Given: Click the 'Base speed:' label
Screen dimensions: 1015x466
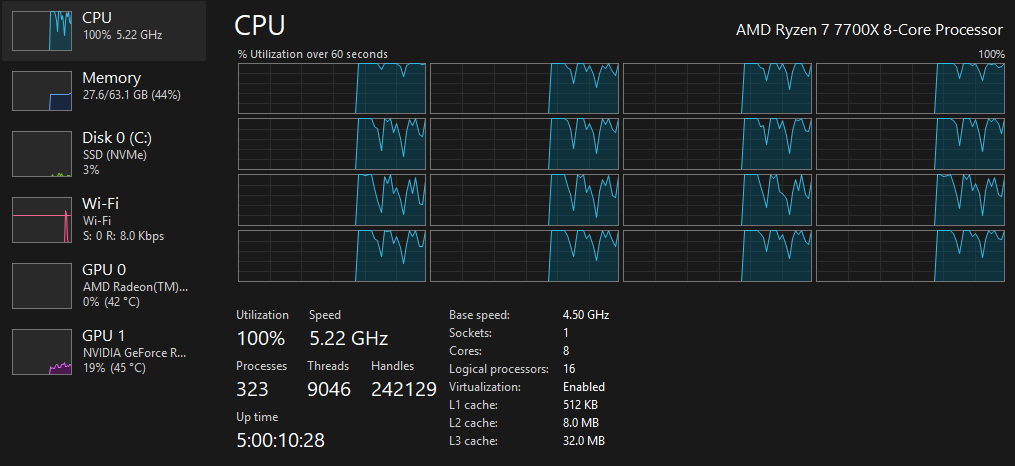Looking at the screenshot, I should pos(480,315).
